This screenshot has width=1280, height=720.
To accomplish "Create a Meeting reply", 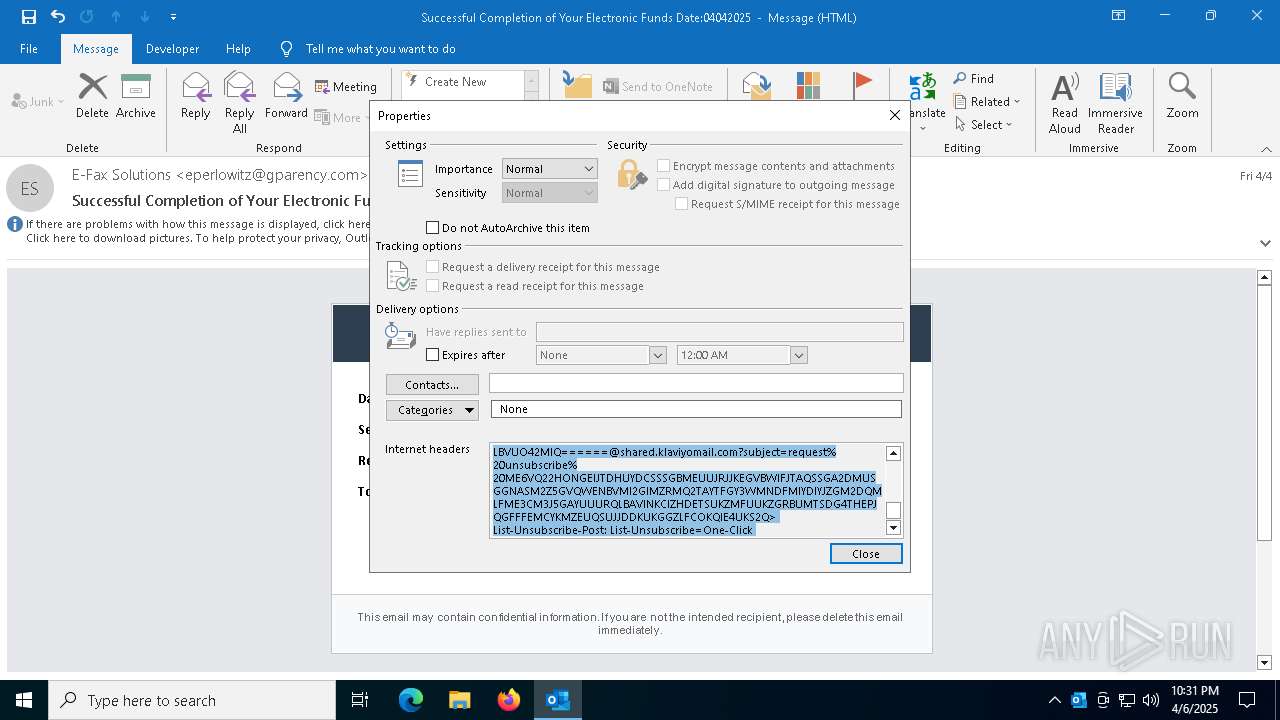I will (346, 87).
